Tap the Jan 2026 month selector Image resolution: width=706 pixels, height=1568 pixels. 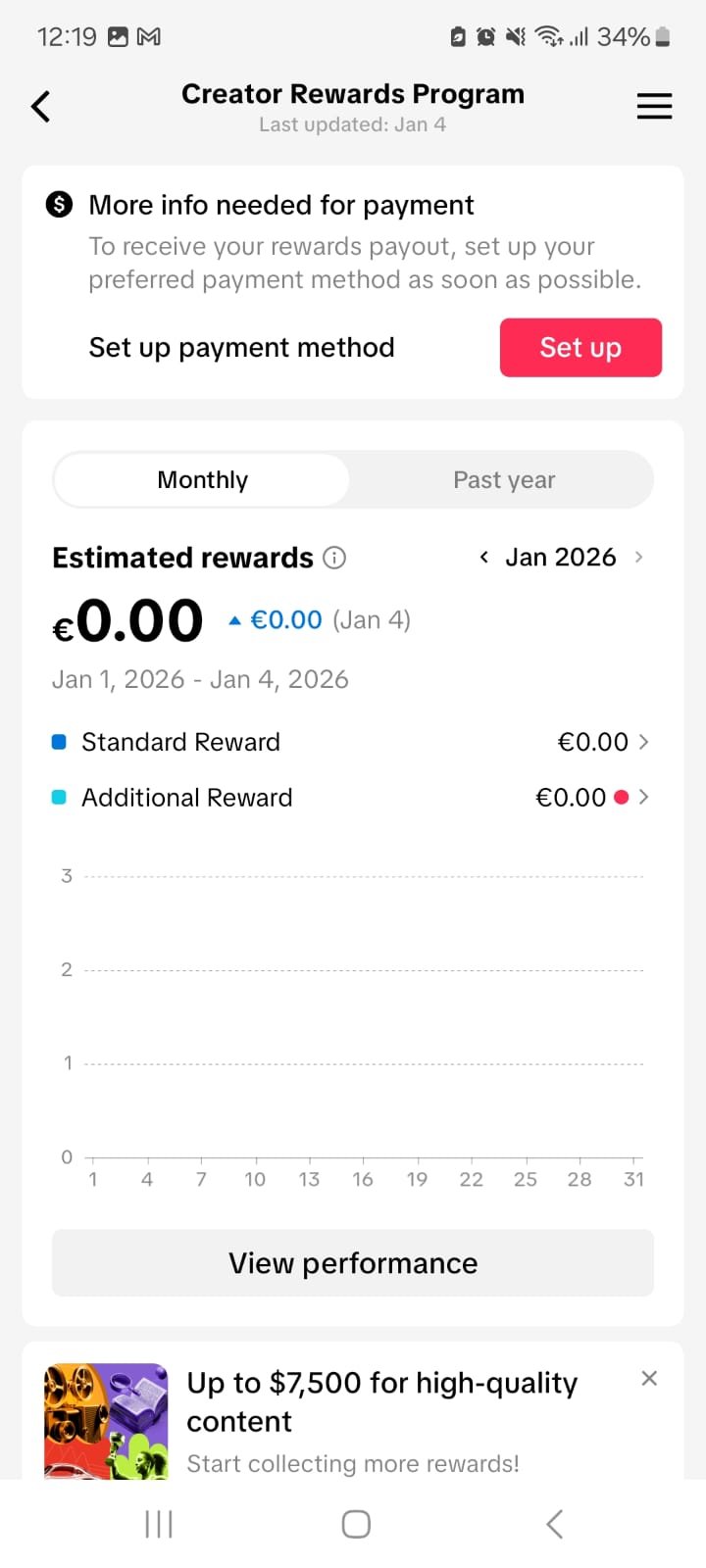click(x=561, y=558)
